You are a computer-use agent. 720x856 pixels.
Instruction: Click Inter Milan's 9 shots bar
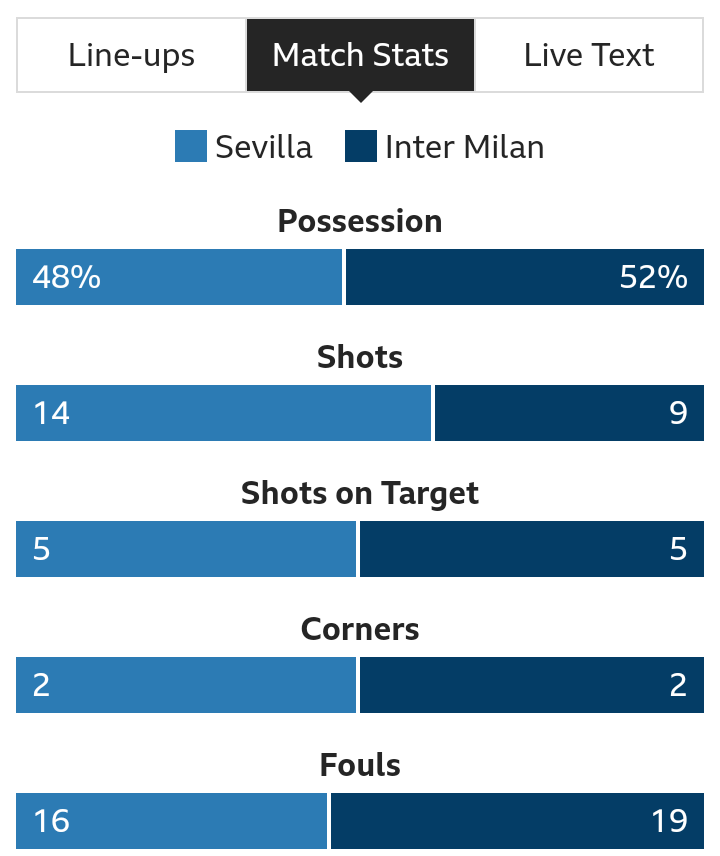click(569, 413)
